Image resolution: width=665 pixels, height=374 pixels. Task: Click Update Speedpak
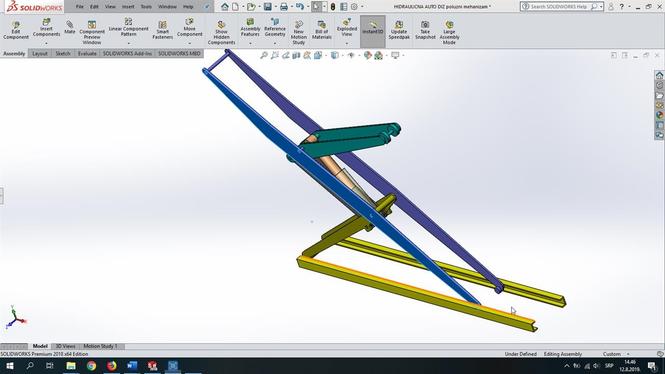click(399, 30)
